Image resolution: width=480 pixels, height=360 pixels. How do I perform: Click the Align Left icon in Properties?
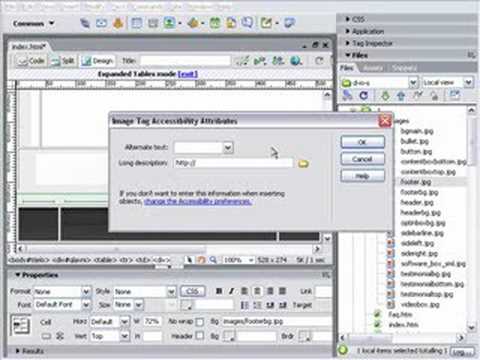coord(244,291)
